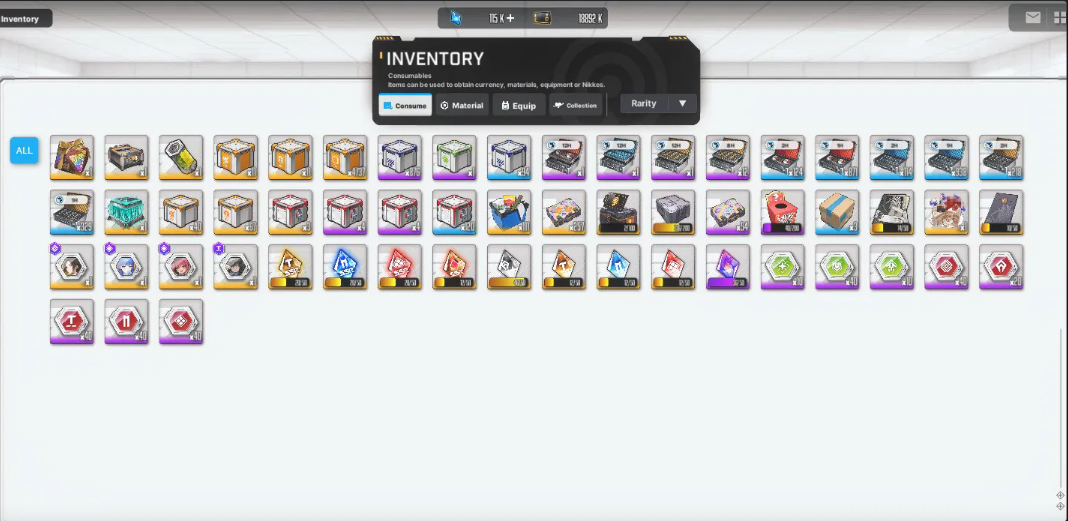Select the blue-haired character spare body
Image resolution: width=1068 pixels, height=521 pixels.
[127, 266]
